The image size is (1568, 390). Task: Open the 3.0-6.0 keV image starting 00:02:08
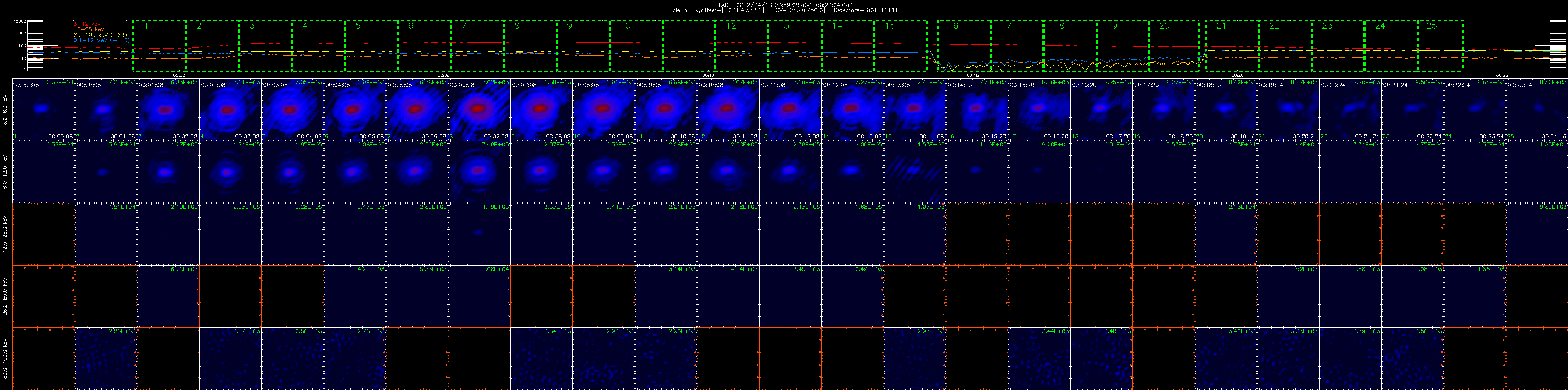click(229, 109)
